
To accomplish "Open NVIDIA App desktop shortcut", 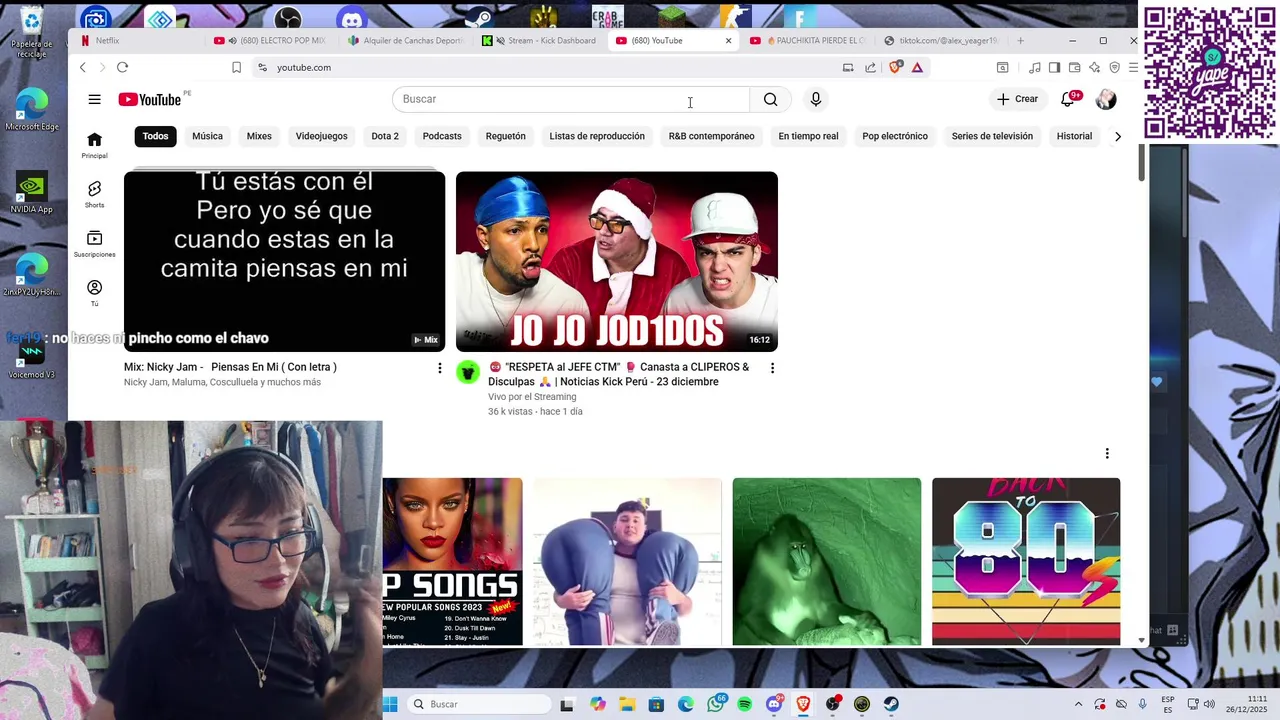I will tap(32, 192).
